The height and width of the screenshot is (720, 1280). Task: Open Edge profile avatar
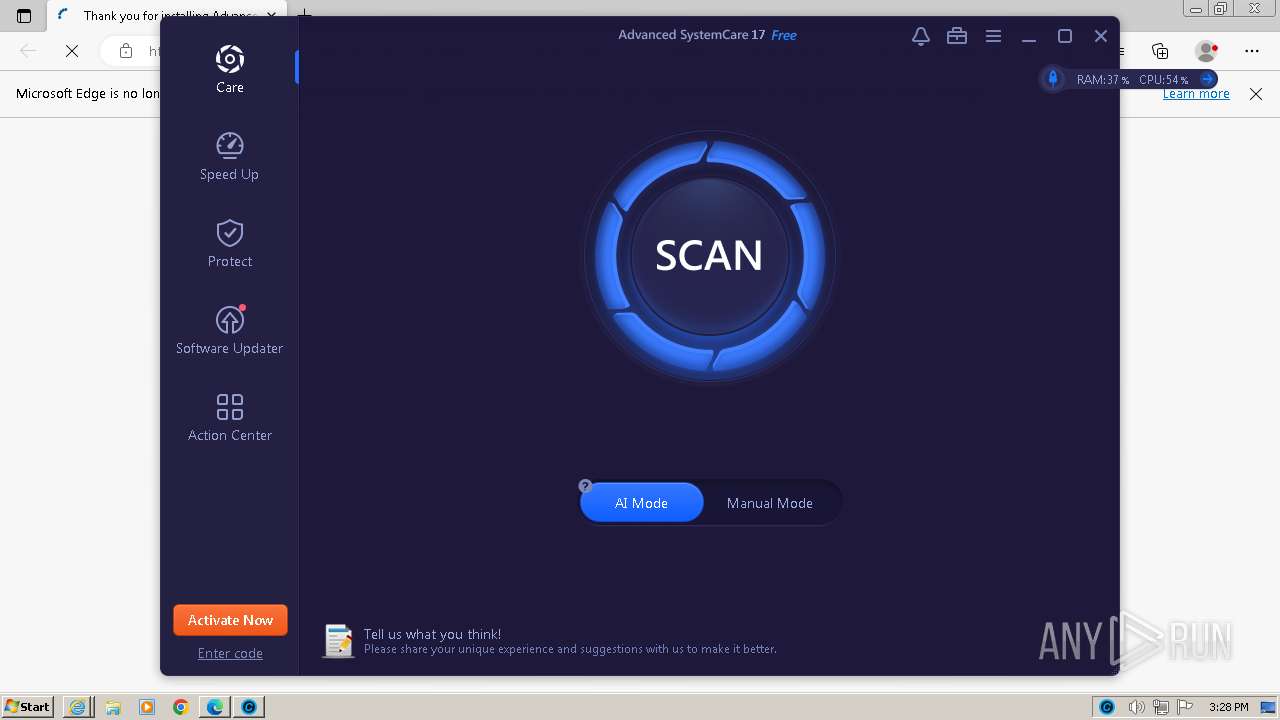coord(1207,51)
